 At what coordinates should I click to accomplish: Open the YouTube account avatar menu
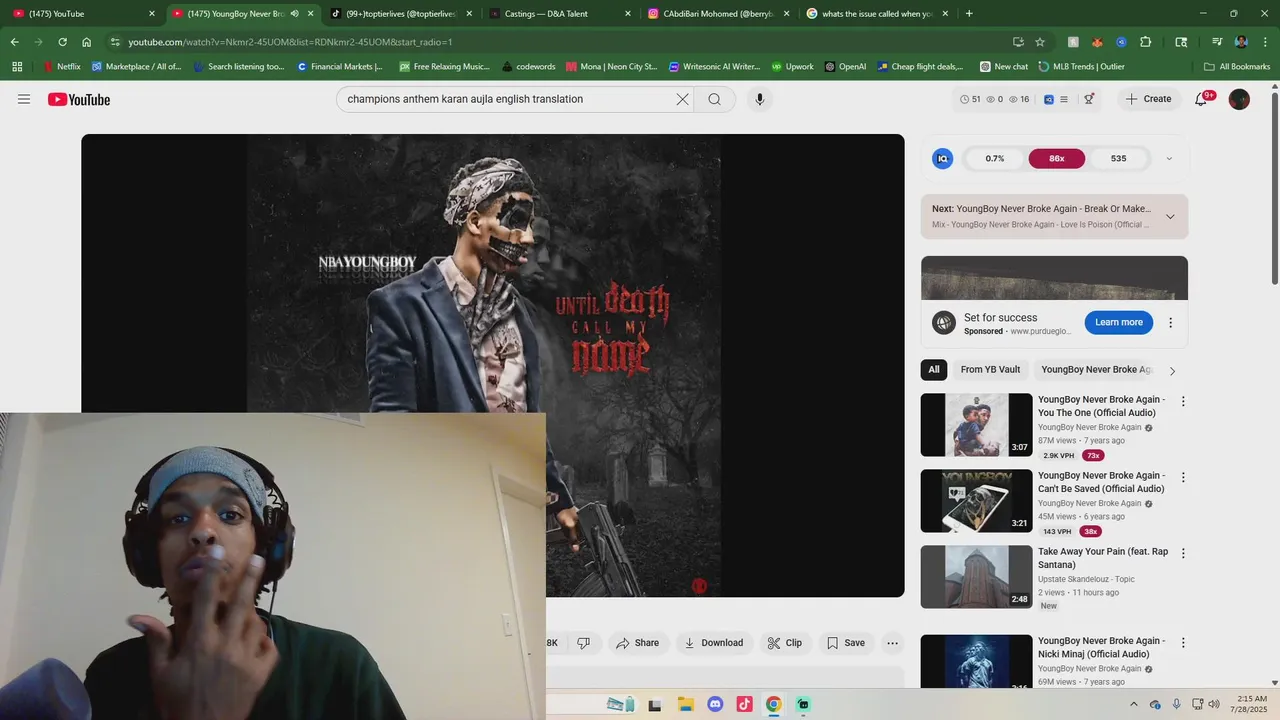1239,99
